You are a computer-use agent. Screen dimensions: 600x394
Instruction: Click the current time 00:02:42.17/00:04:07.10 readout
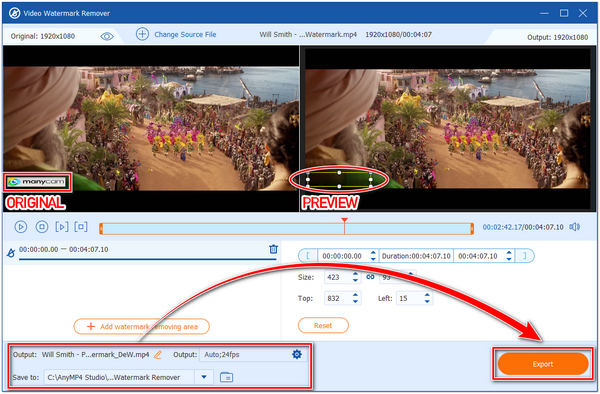pos(523,227)
